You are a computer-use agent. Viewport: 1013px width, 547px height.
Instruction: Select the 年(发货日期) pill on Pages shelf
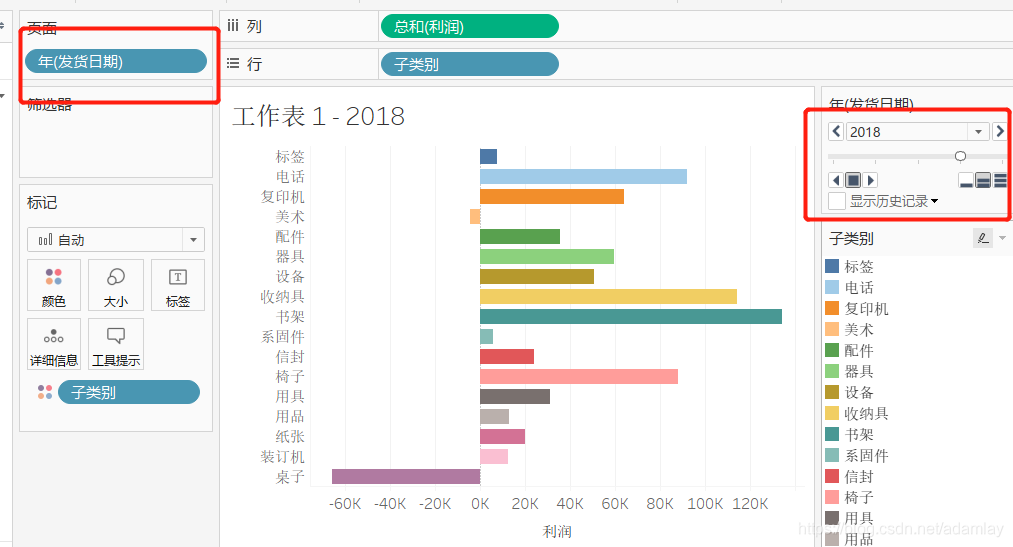pyautogui.click(x=116, y=61)
